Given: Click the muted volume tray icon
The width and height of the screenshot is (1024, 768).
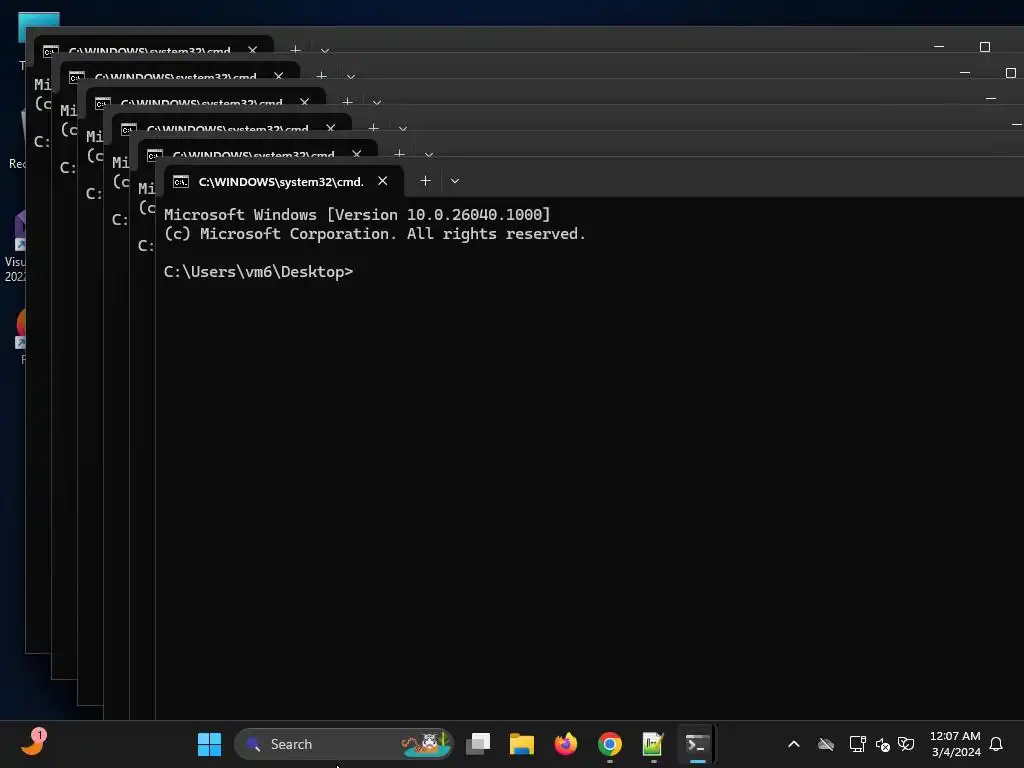Looking at the screenshot, I should click(x=882, y=744).
